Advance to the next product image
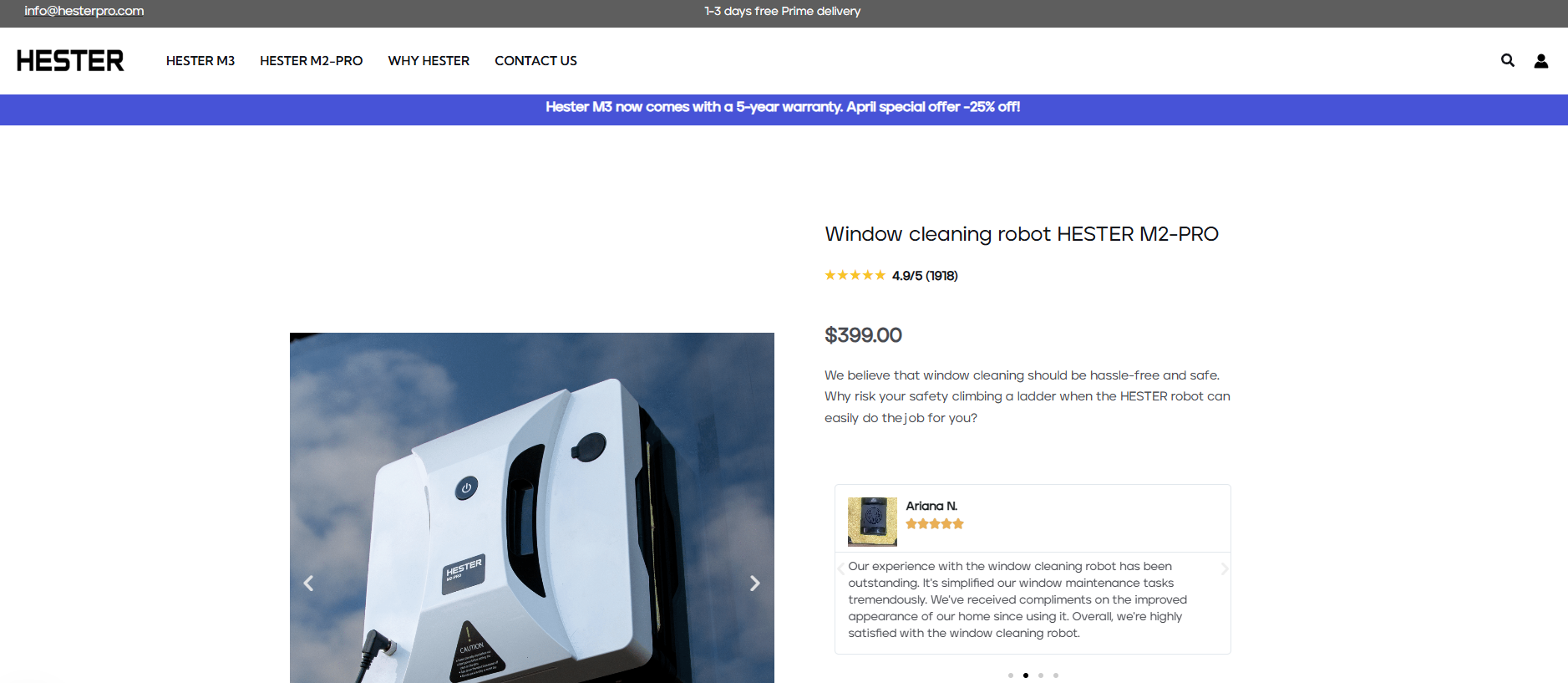Viewport: 1568px width, 683px height. tap(754, 583)
